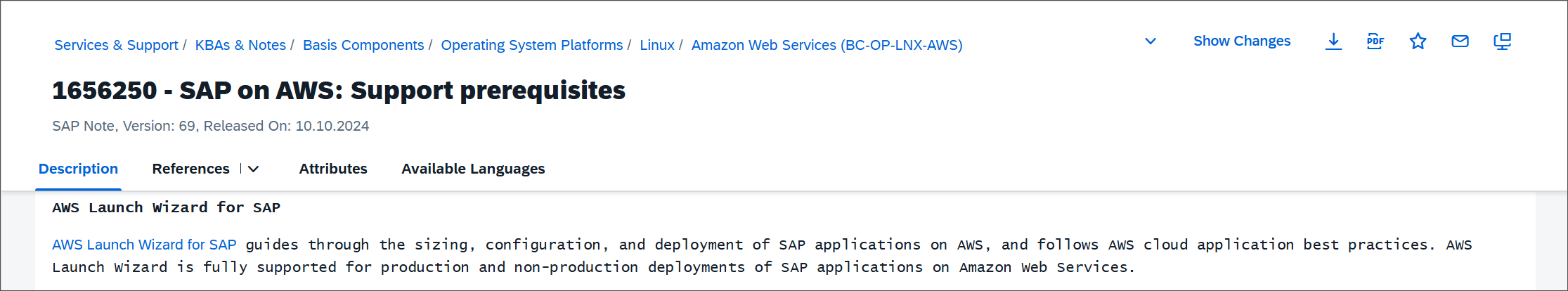This screenshot has height=291, width=1568.
Task: Download this SAP Note
Action: [1333, 41]
